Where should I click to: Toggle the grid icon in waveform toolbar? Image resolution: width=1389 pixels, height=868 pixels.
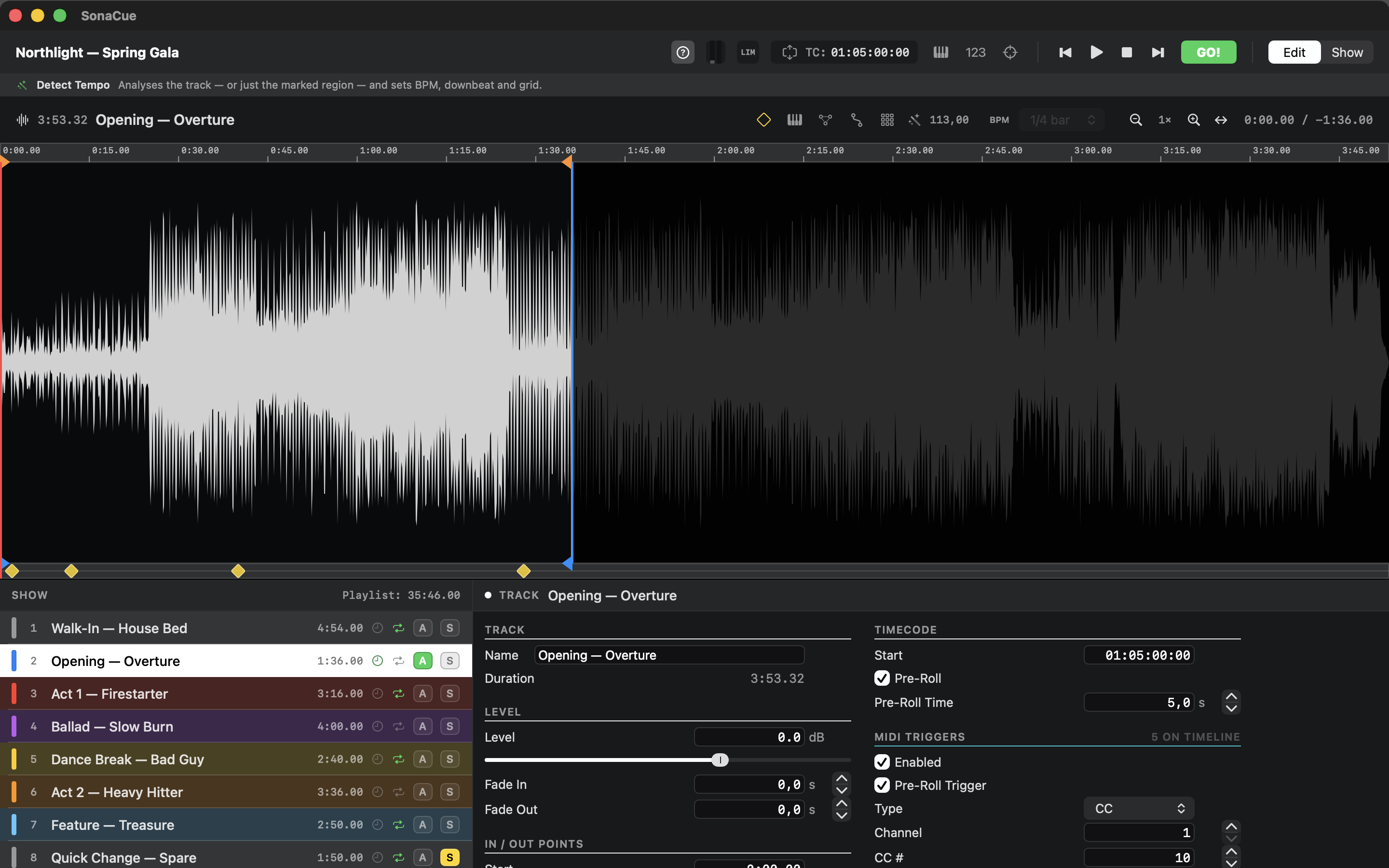[x=887, y=120]
